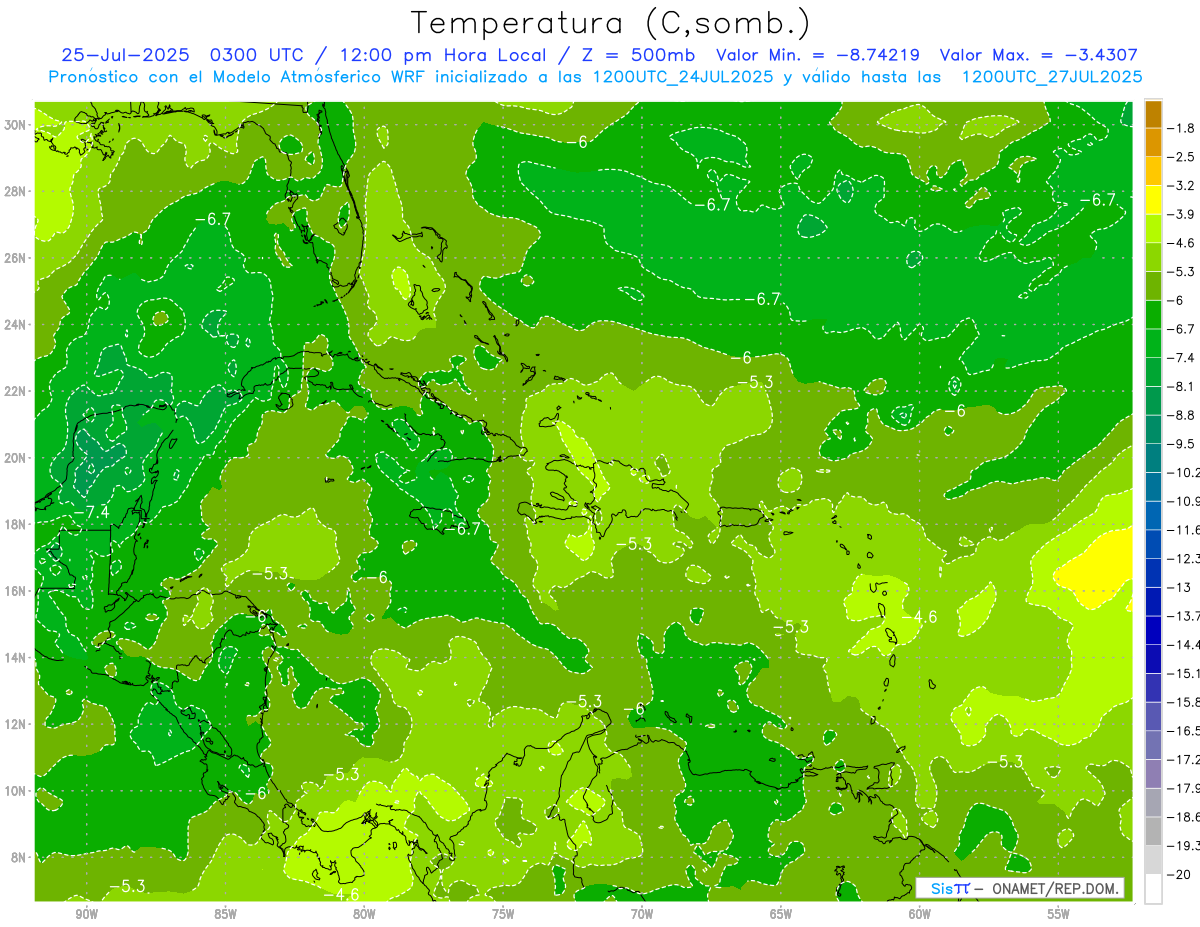
Task: Click the '10N' latitude axis label
Action: (15, 790)
